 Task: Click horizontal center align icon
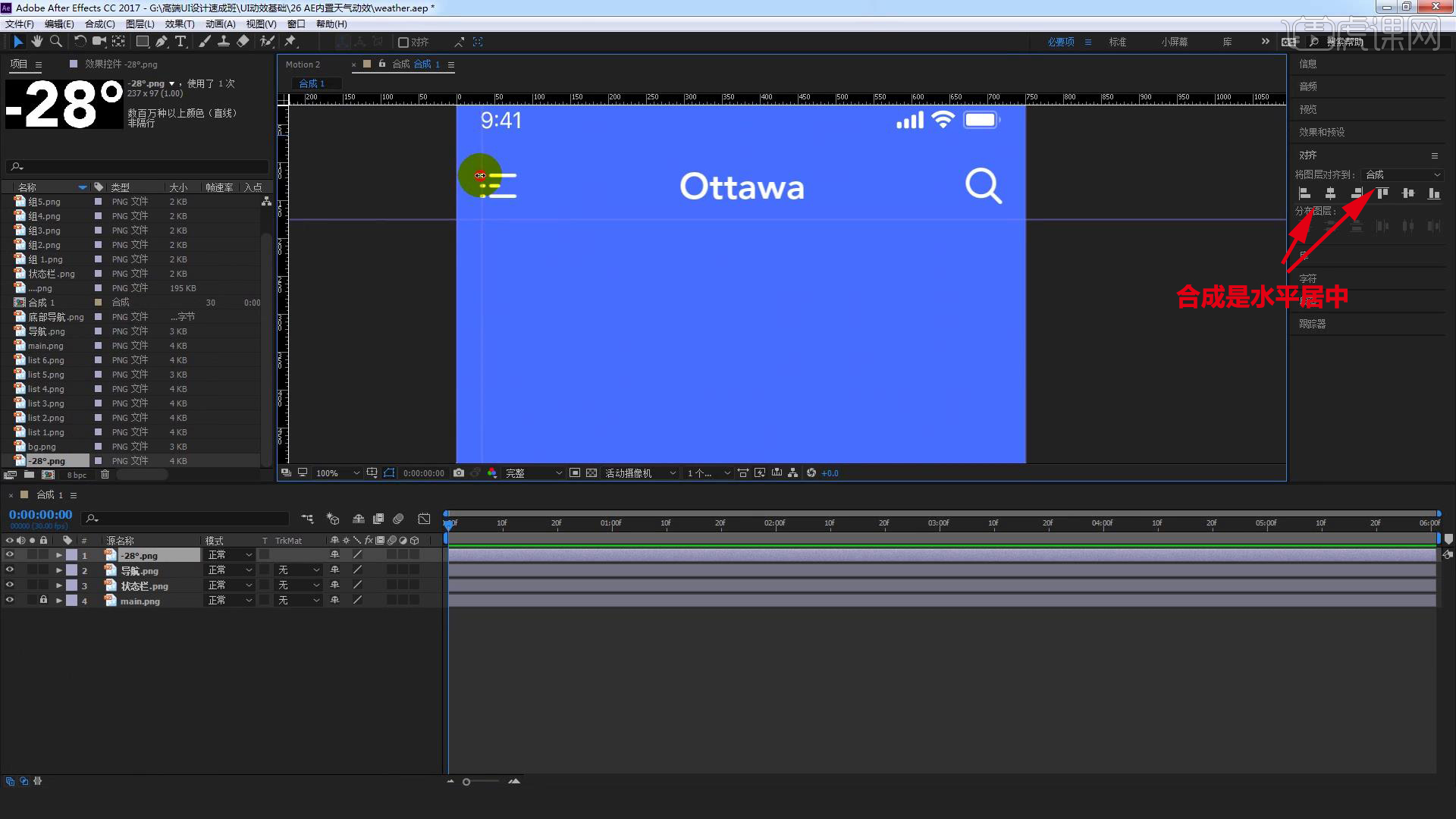[1330, 193]
